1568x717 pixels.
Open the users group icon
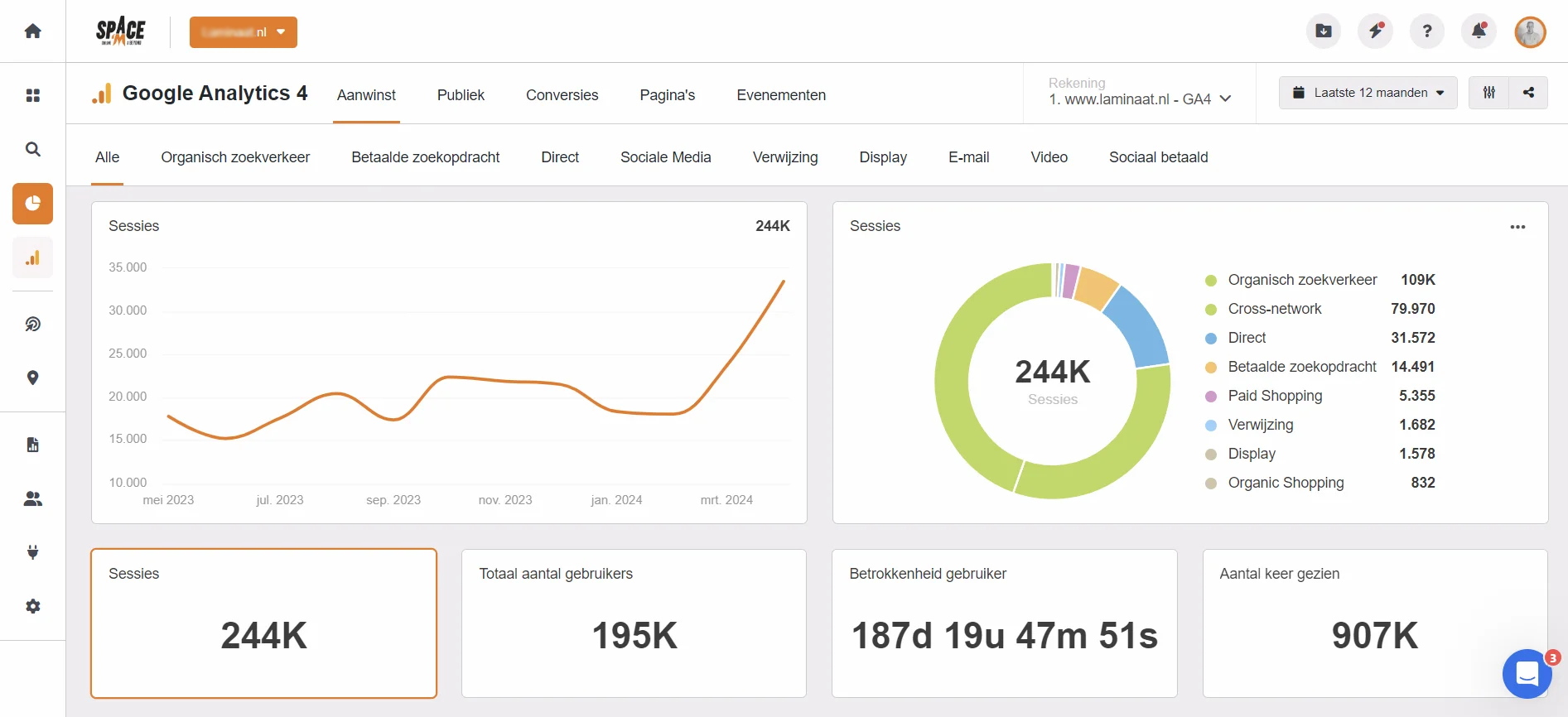(32, 498)
